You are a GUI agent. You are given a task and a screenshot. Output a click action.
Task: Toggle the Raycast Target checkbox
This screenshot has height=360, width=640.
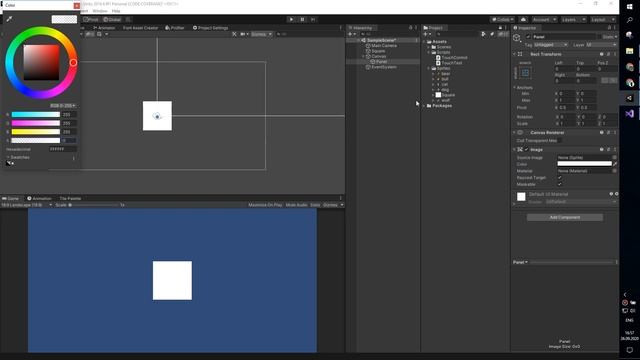(560, 178)
